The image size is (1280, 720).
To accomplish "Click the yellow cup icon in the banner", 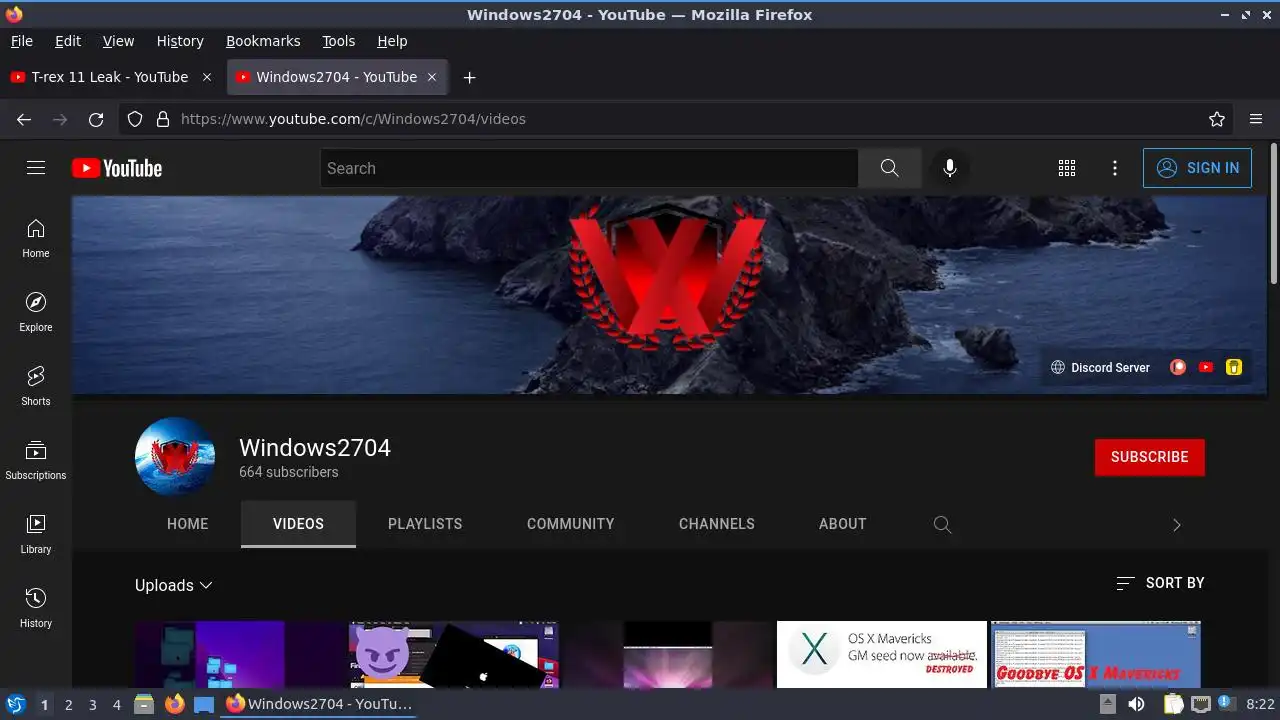I will pyautogui.click(x=1234, y=367).
